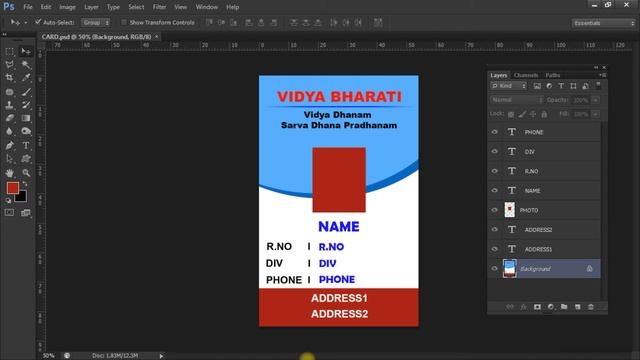The height and width of the screenshot is (360, 640).
Task: Select the Blur tool
Action: (9, 131)
